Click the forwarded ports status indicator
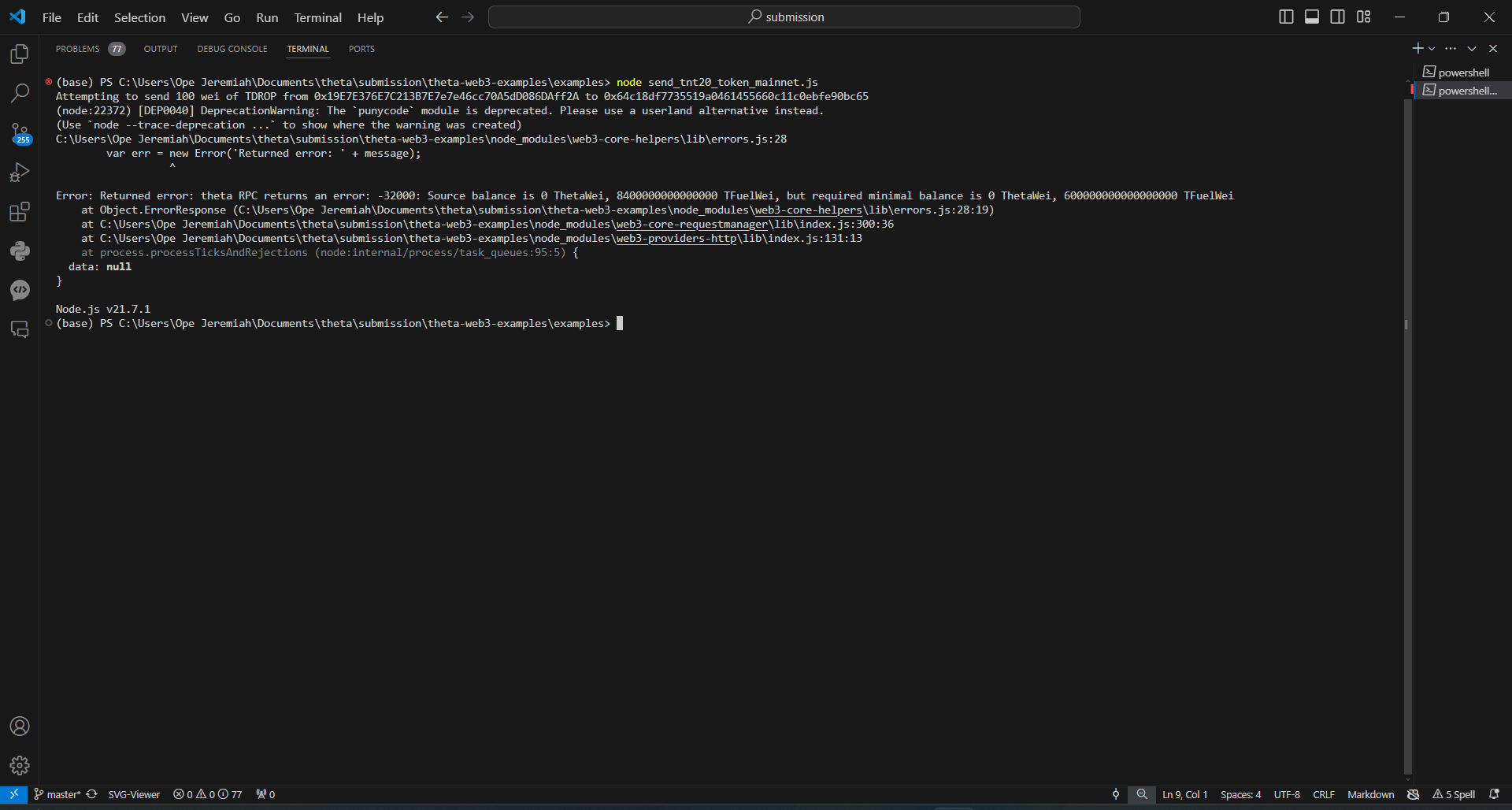Viewport: 1512px width, 810px height. (x=265, y=794)
